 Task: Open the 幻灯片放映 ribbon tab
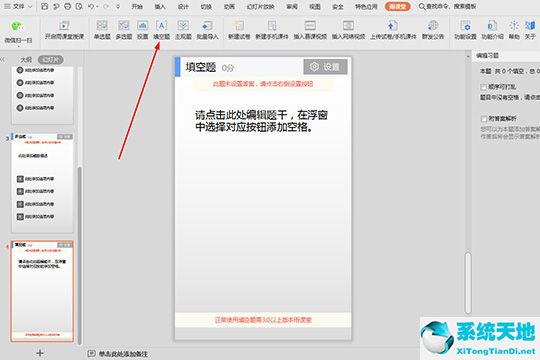[261, 6]
